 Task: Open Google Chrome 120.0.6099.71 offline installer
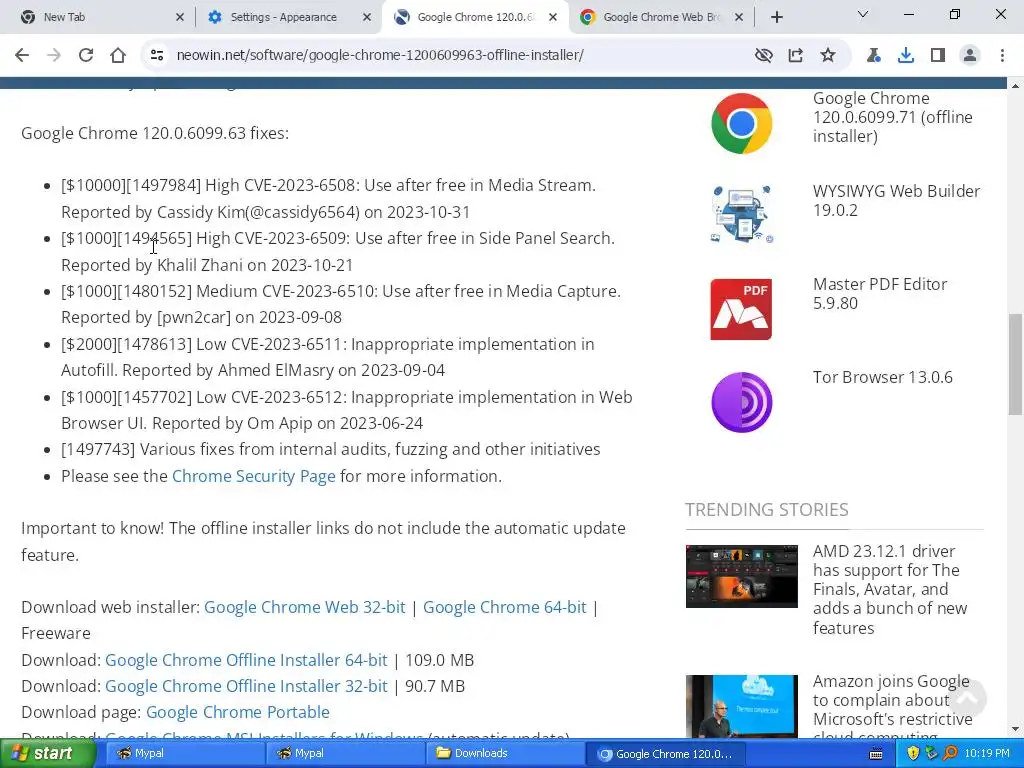pos(892,117)
